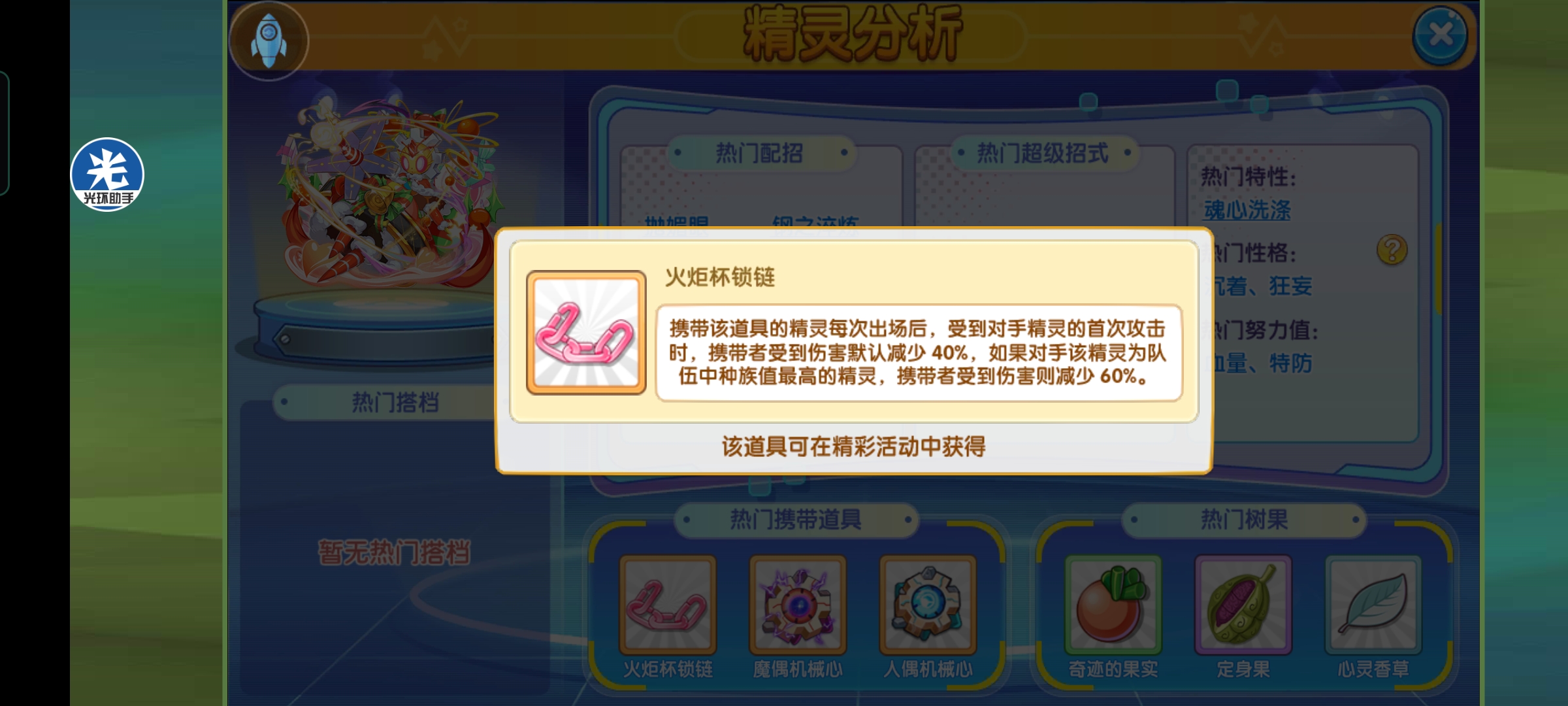Select the 火炬杯锁链 item in popular items

(x=667, y=605)
